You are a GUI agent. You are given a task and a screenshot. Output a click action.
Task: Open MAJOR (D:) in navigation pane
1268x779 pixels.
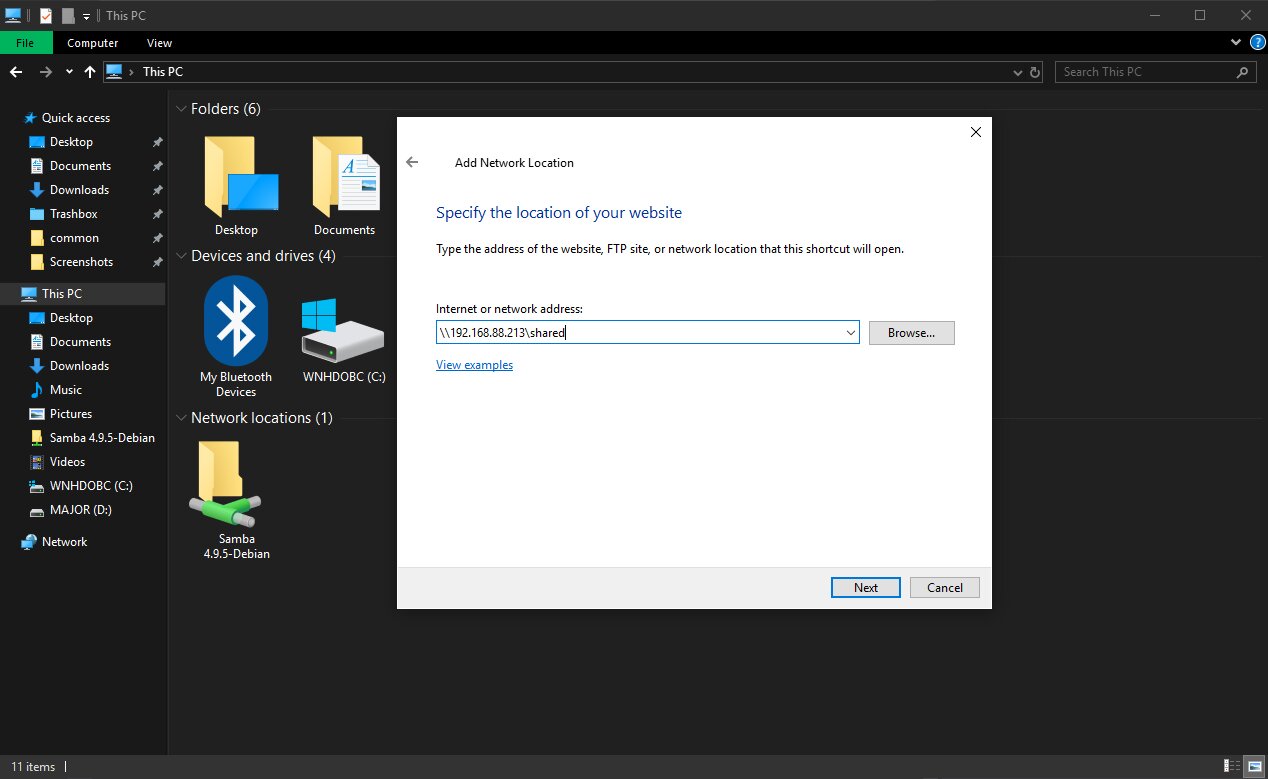pos(80,510)
